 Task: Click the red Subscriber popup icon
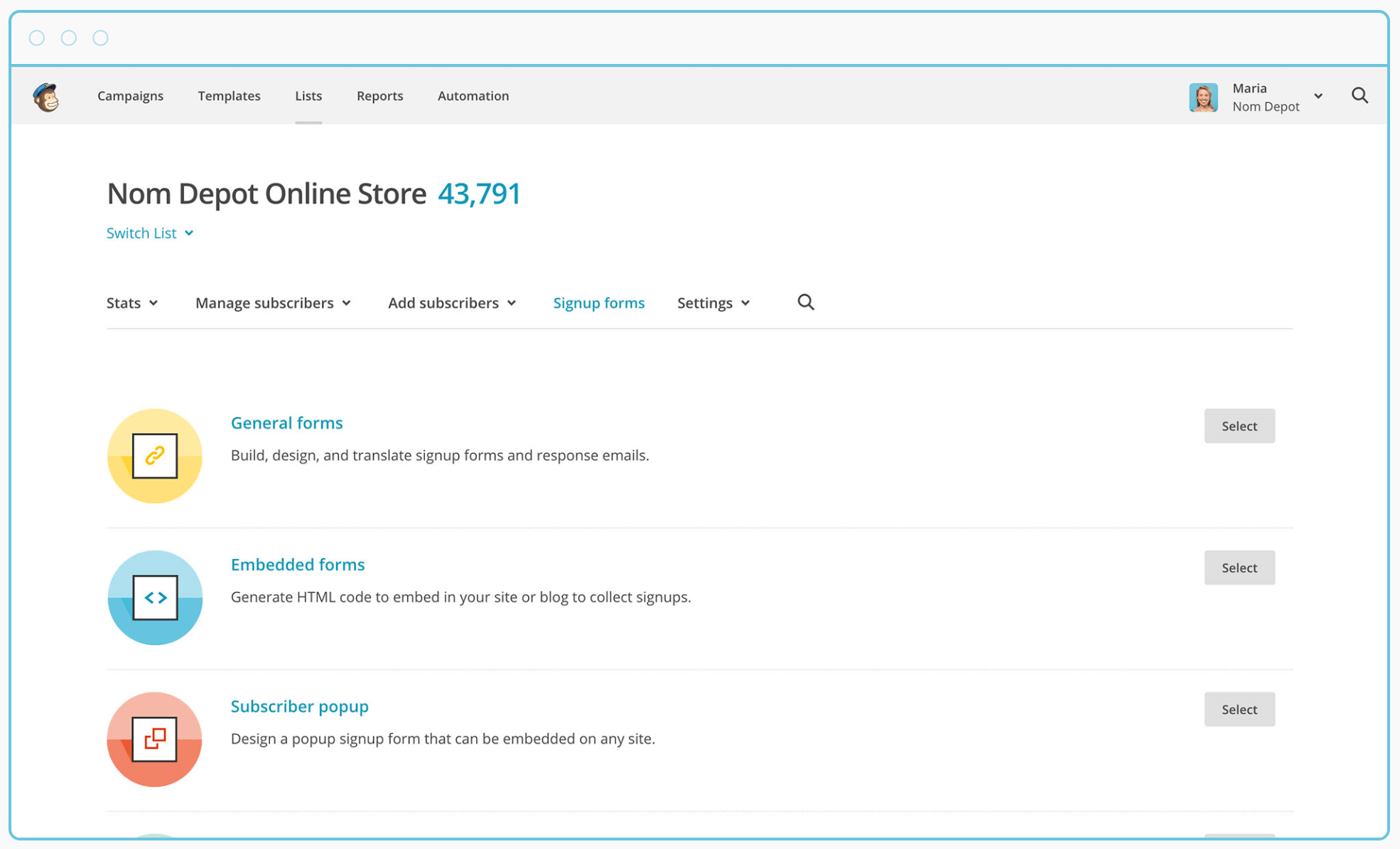point(155,739)
